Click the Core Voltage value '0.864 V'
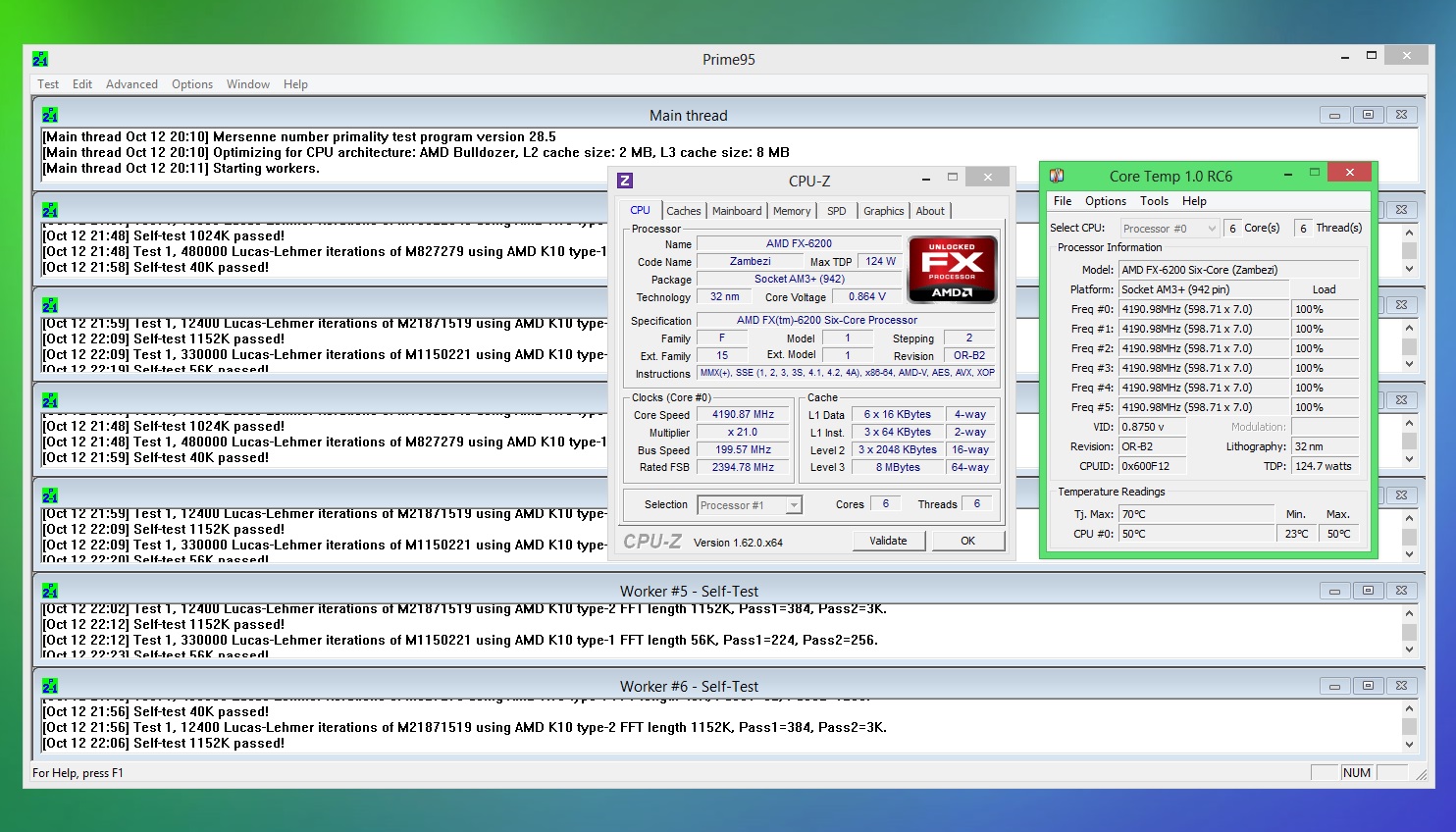The height and width of the screenshot is (832, 1456). pyautogui.click(x=867, y=296)
